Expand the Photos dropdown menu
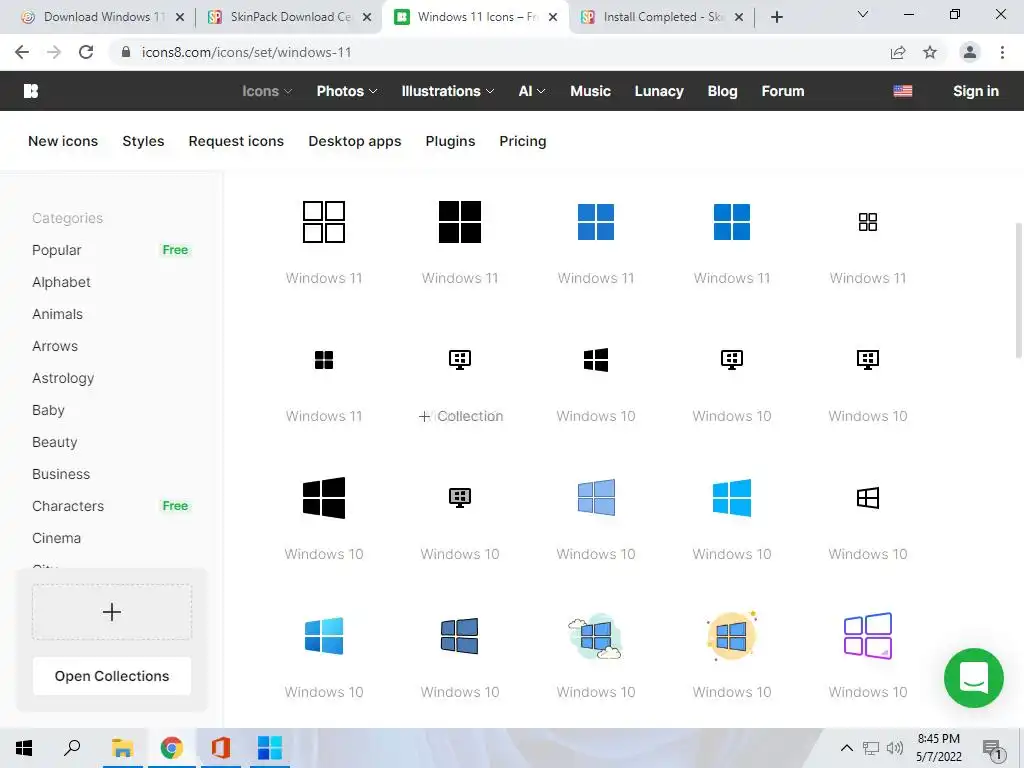 point(347,91)
